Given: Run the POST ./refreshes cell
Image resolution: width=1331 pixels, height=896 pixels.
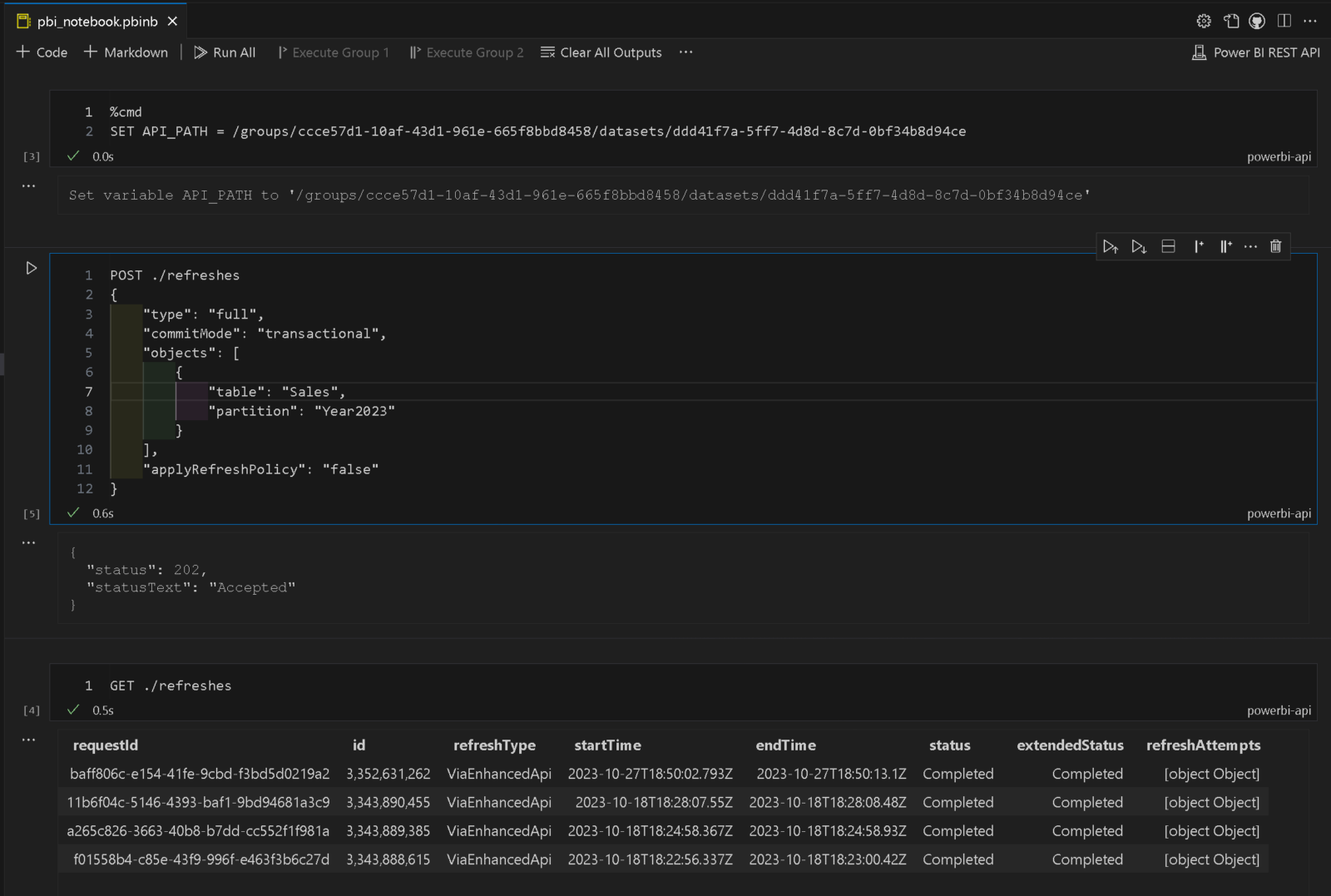Looking at the screenshot, I should pyautogui.click(x=31, y=268).
